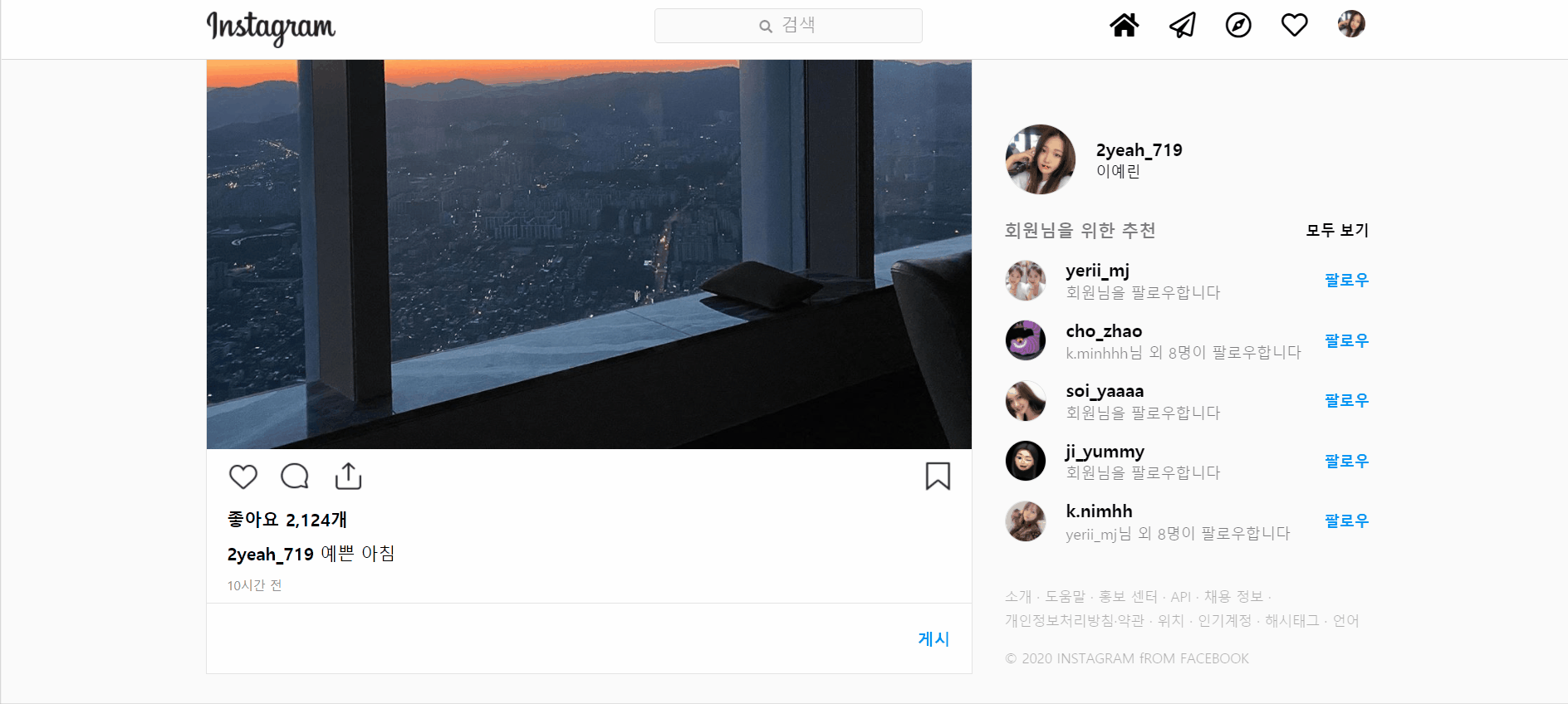Share the post with upload icon
This screenshot has width=1568, height=704.
point(348,476)
